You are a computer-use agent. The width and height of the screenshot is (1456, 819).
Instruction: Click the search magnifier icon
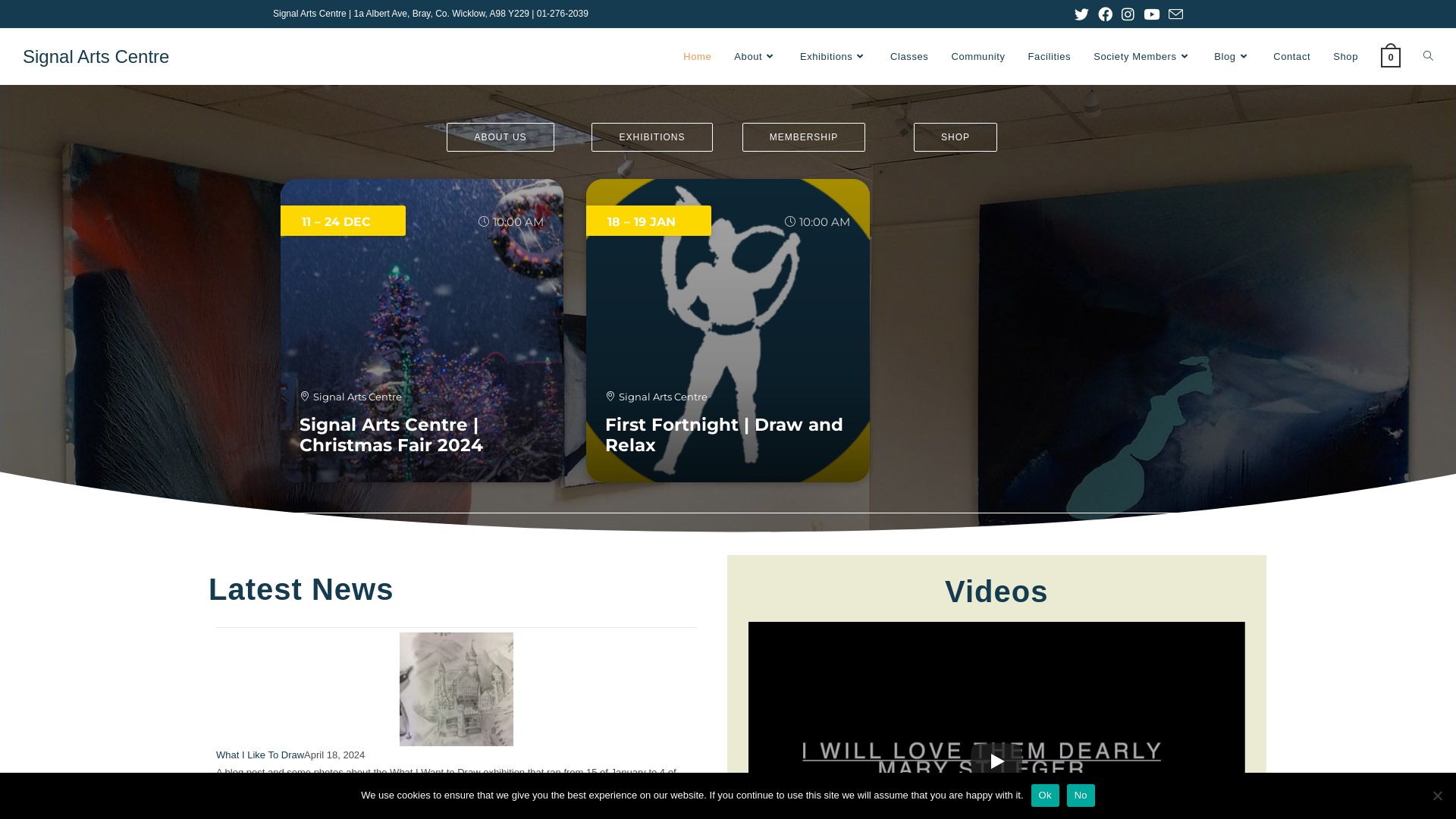(1428, 56)
